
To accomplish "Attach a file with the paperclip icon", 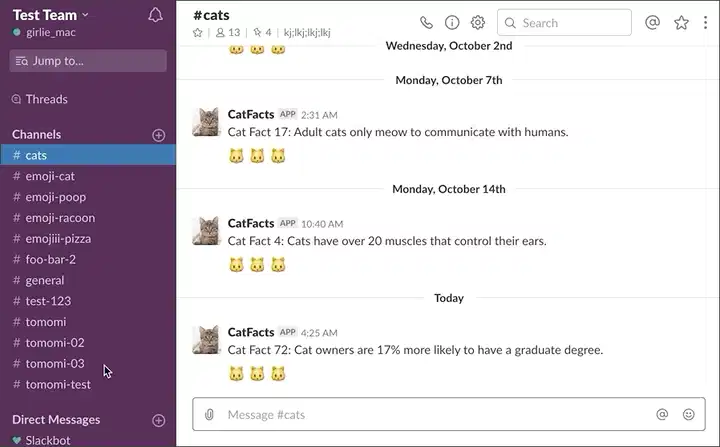I will pos(209,414).
